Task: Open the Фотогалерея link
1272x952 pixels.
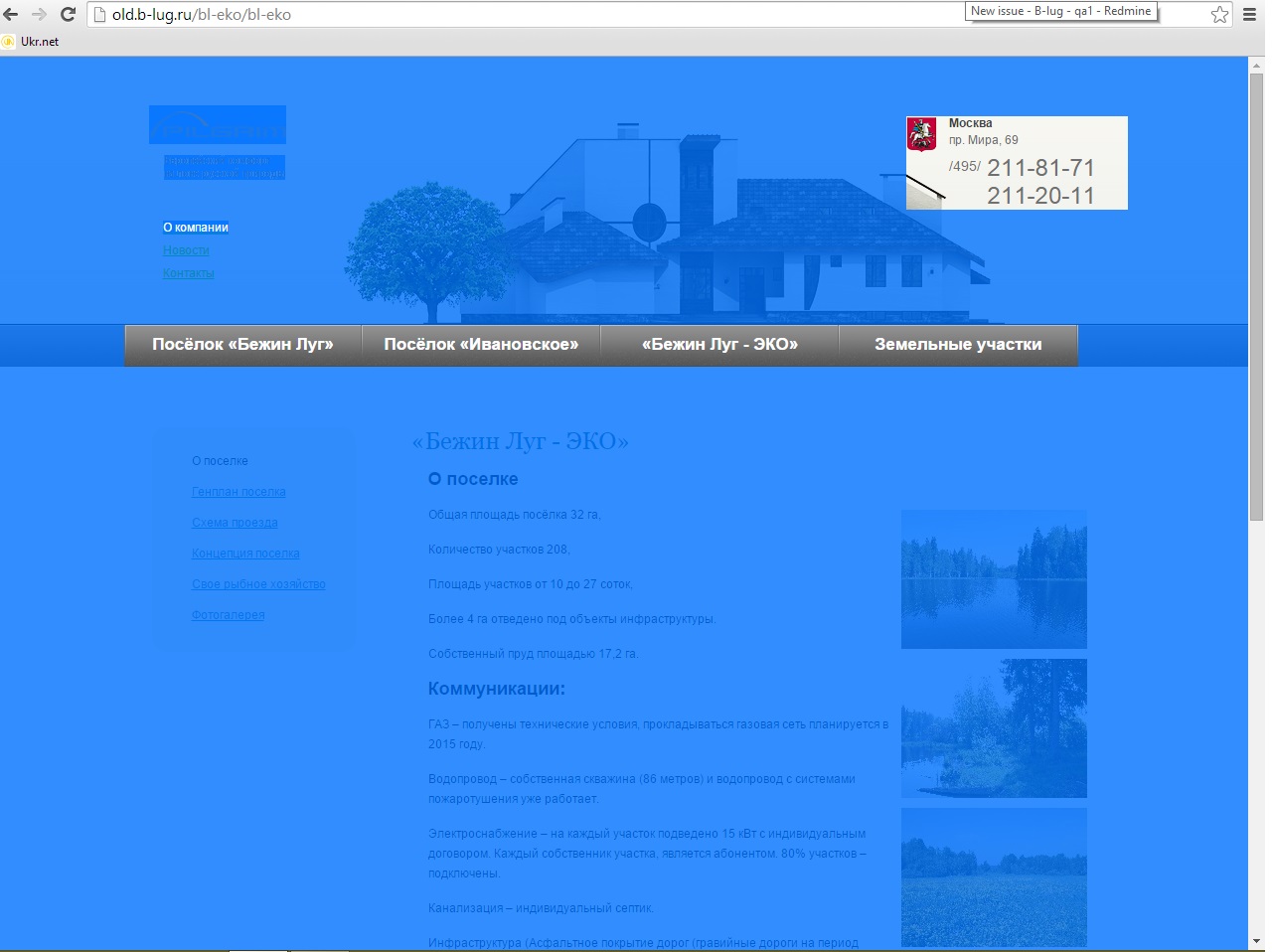Action: [228, 615]
